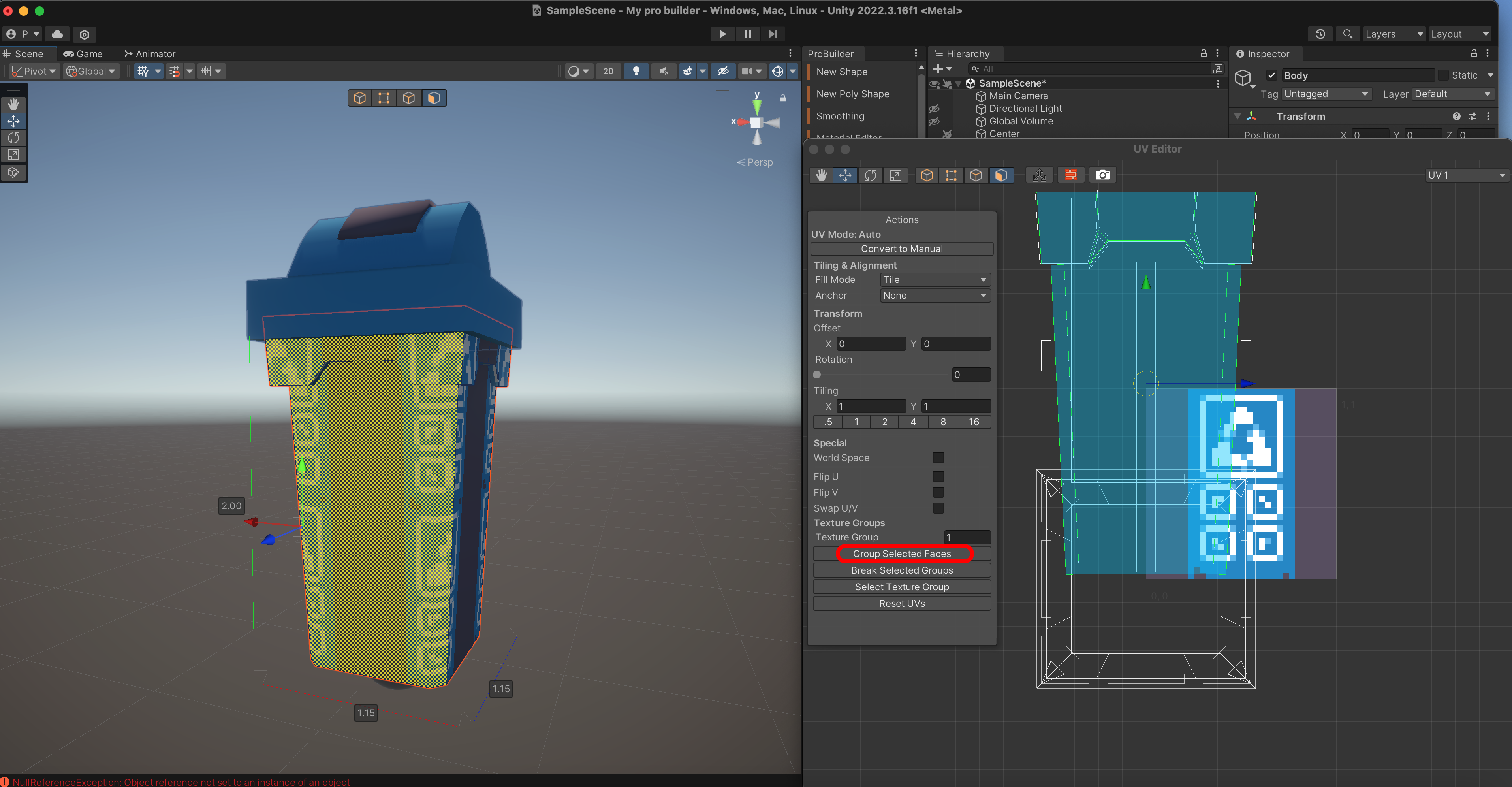Viewport: 1512px width, 787px height.
Task: Click the Play button
Action: [x=722, y=34]
